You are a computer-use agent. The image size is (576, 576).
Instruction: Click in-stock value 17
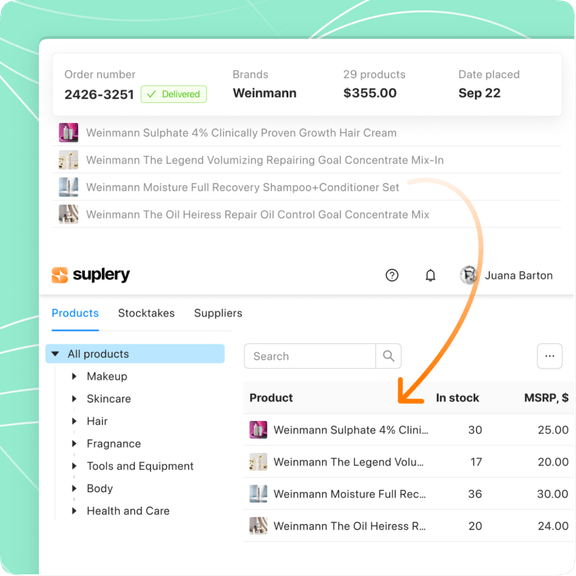(476, 462)
